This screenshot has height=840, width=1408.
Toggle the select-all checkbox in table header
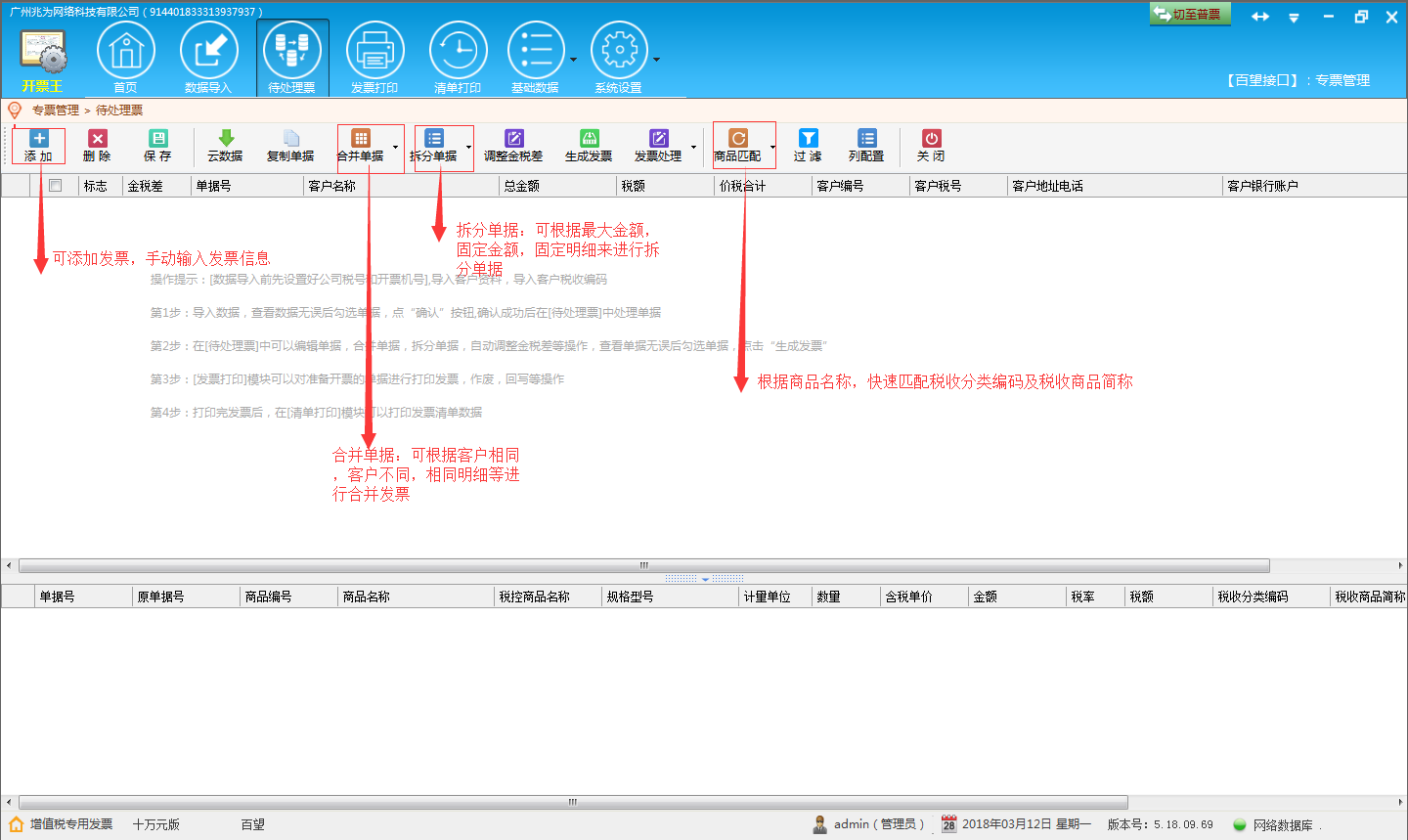56,186
